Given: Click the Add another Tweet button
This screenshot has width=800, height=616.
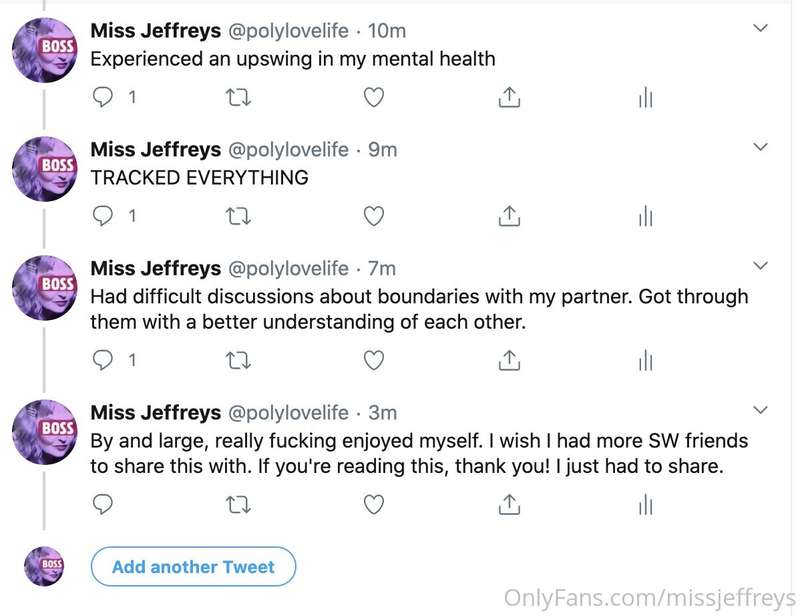Looking at the screenshot, I should [193, 566].
